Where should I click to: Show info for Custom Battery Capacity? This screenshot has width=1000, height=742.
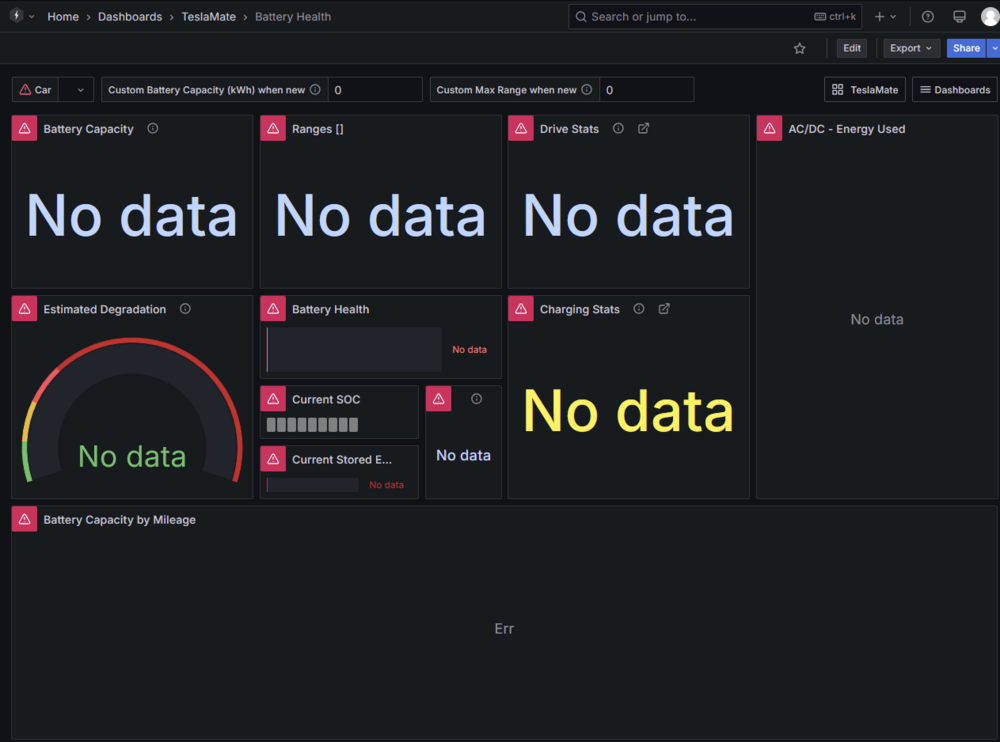point(315,90)
